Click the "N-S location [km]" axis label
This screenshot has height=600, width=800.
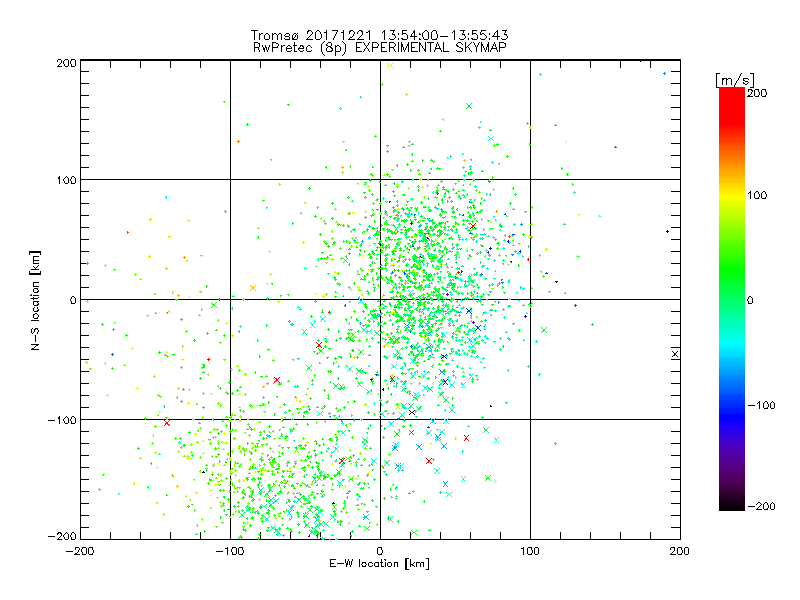(35, 300)
